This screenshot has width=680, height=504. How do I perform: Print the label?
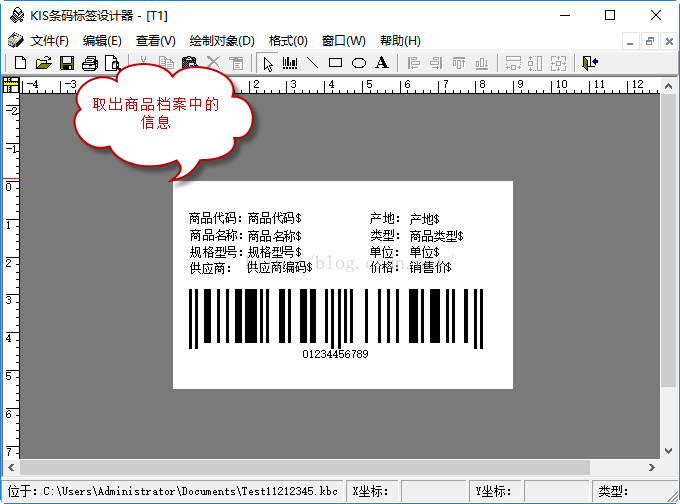tap(90, 63)
